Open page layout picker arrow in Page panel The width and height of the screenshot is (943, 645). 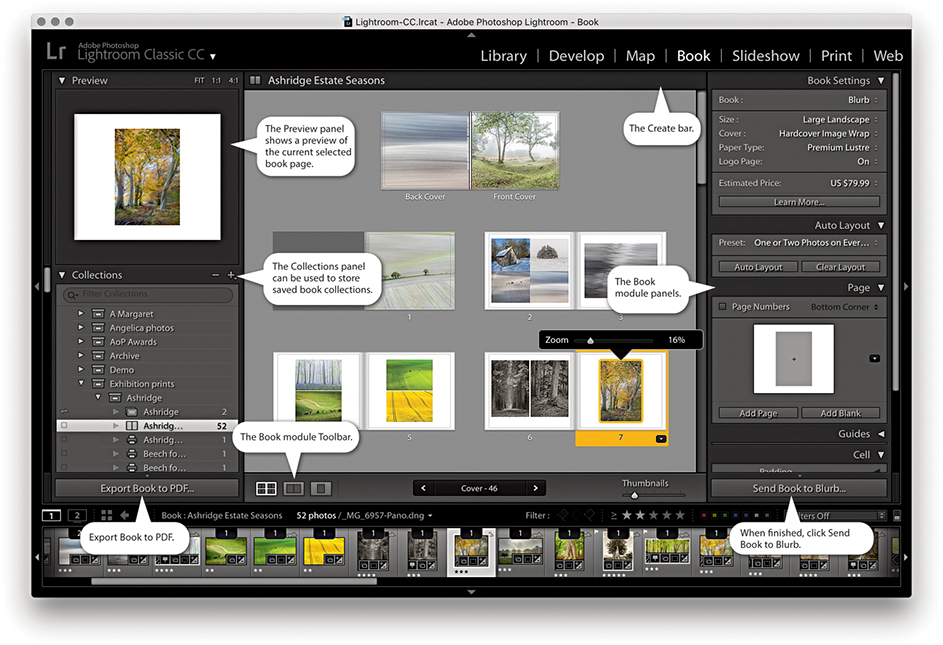[874, 359]
